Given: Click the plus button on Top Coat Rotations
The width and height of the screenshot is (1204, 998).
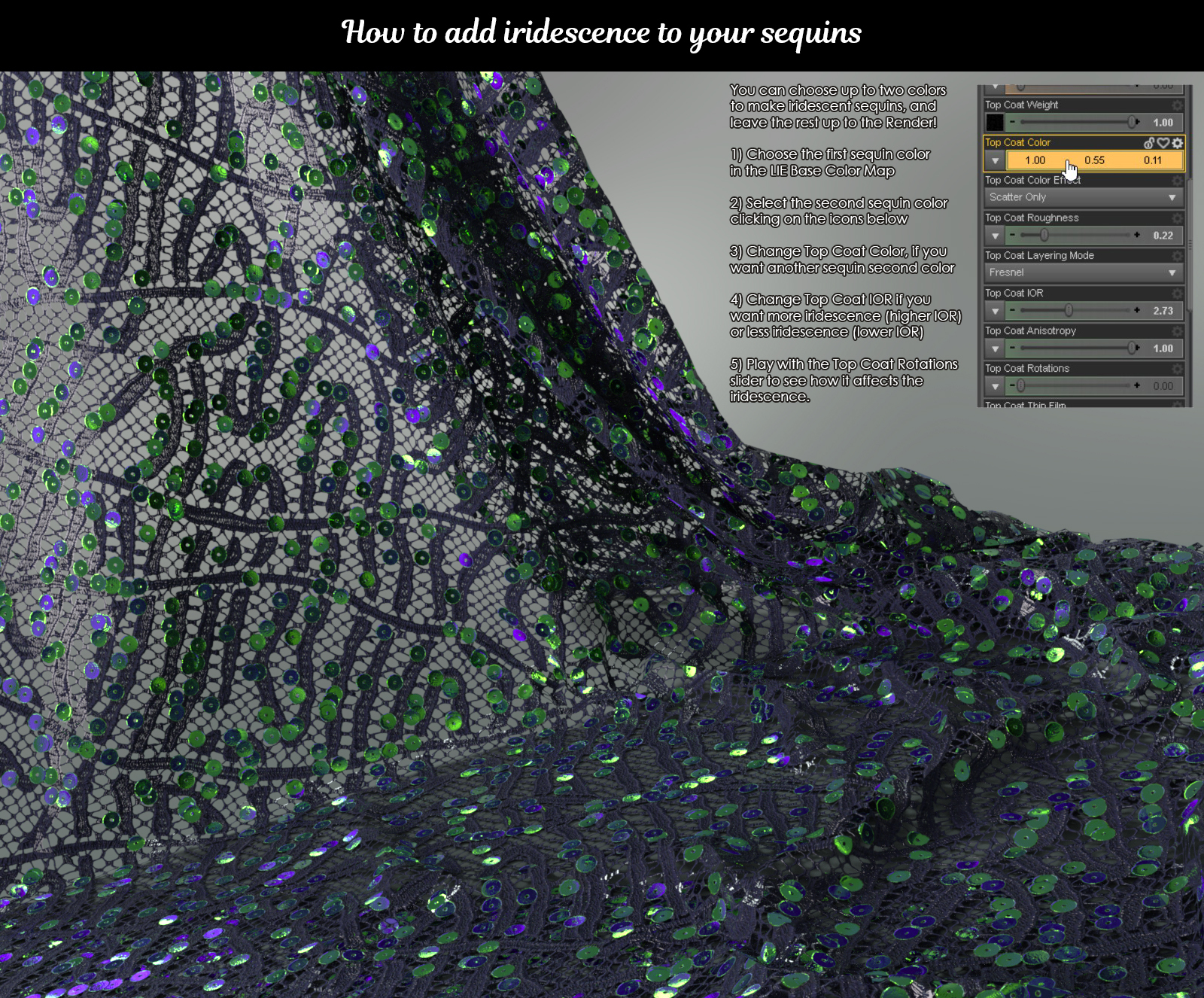Looking at the screenshot, I should click(1137, 385).
